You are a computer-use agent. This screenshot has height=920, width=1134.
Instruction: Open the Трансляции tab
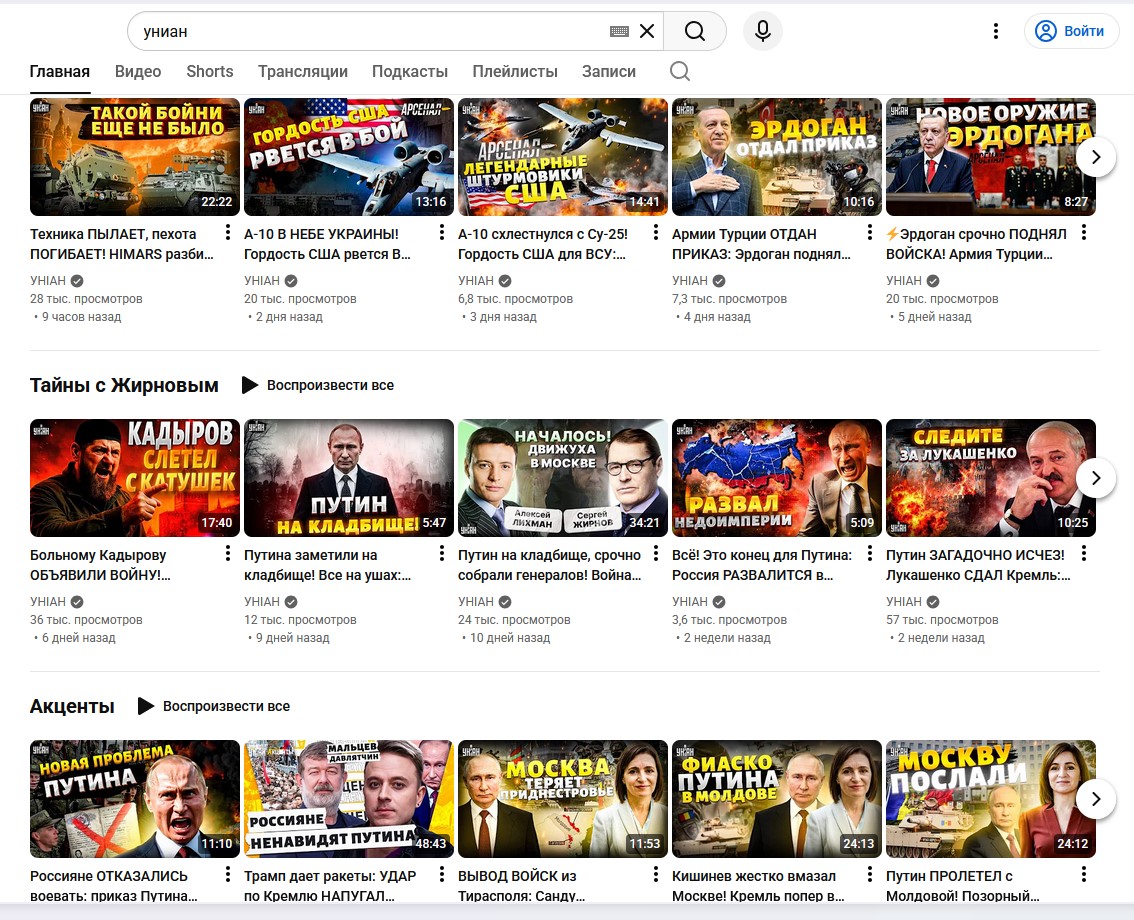(x=303, y=72)
